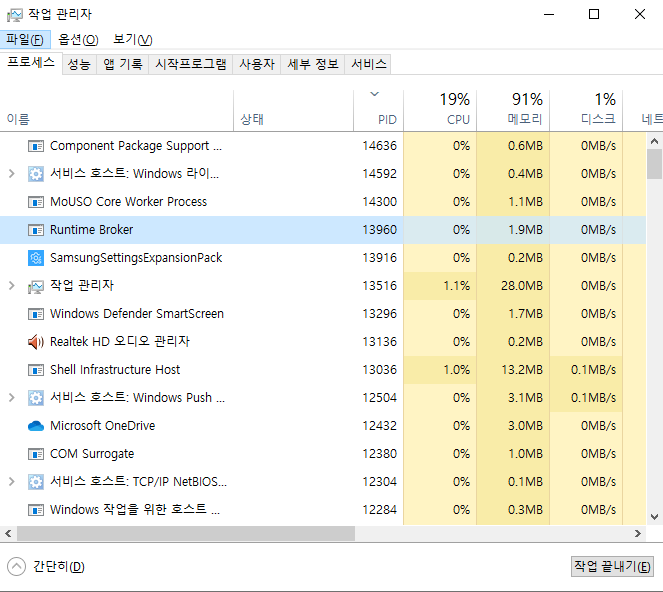Select the Microsoft OneDrive row name

click(x=102, y=425)
